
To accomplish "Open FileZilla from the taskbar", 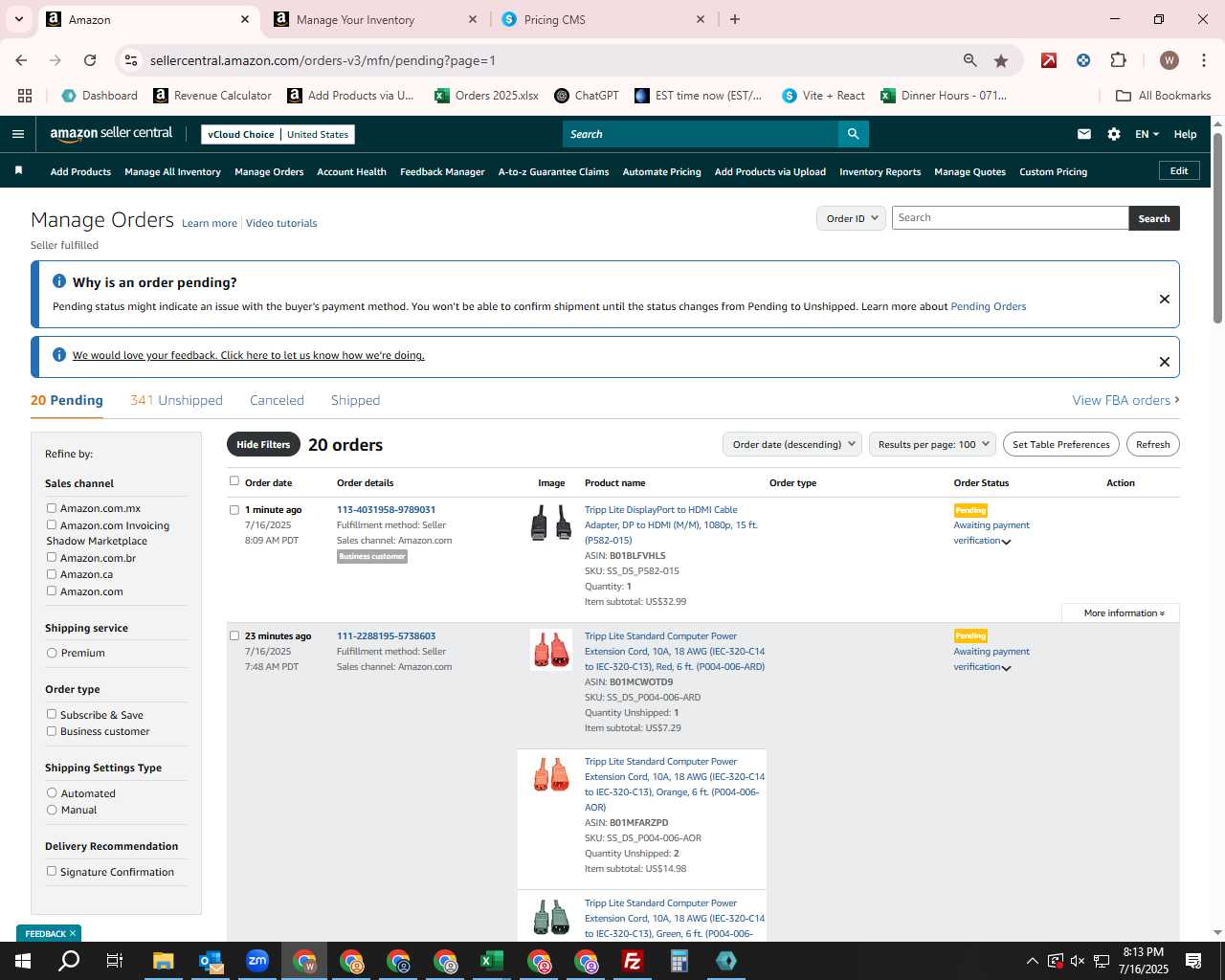I will tap(633, 961).
